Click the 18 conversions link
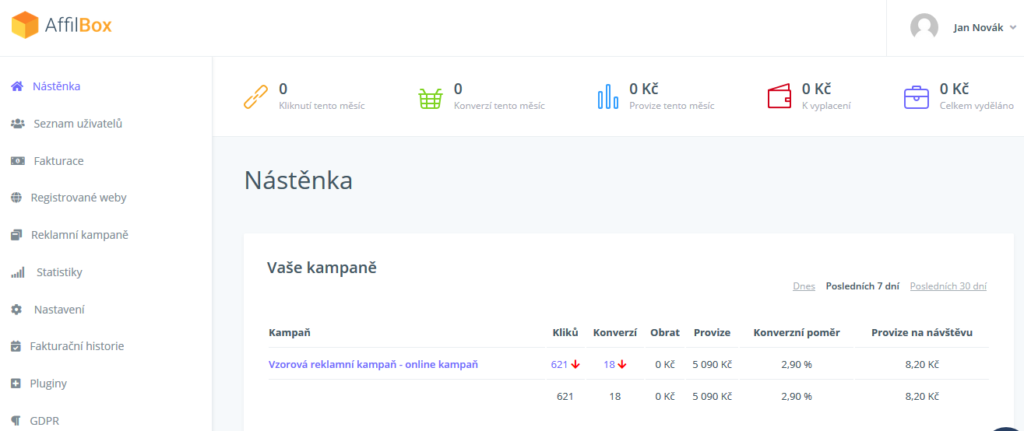1024x431 pixels. (x=609, y=364)
